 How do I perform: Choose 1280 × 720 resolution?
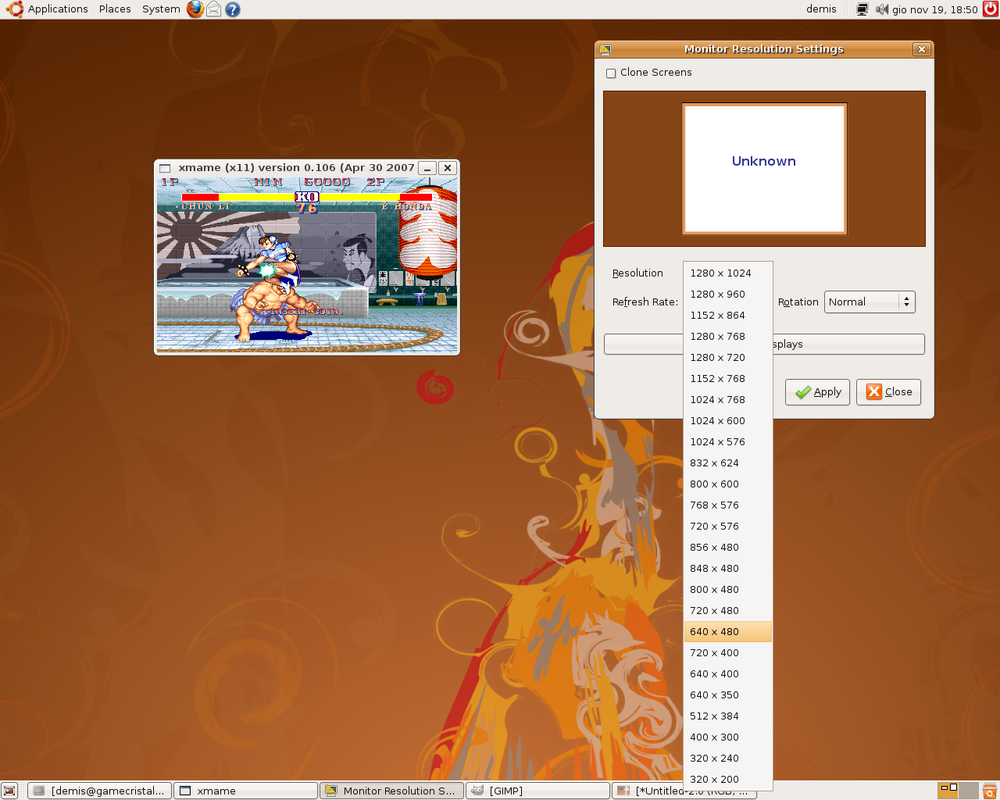point(728,357)
